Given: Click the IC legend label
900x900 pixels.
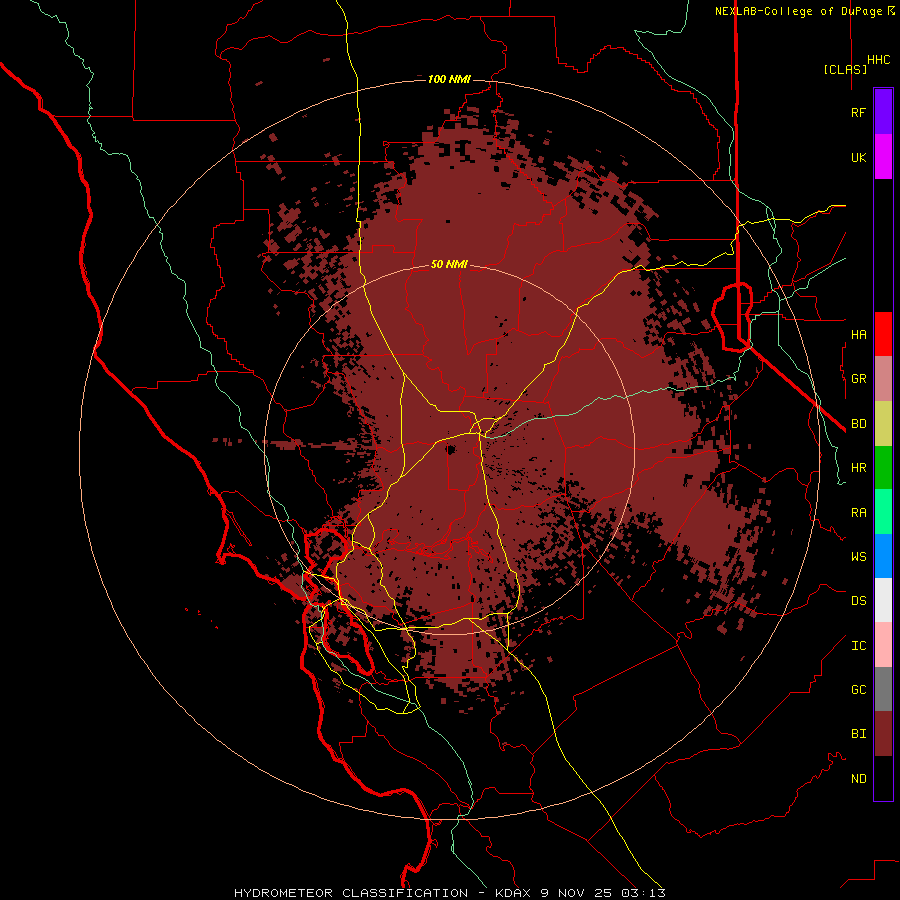Looking at the screenshot, I should tap(858, 646).
